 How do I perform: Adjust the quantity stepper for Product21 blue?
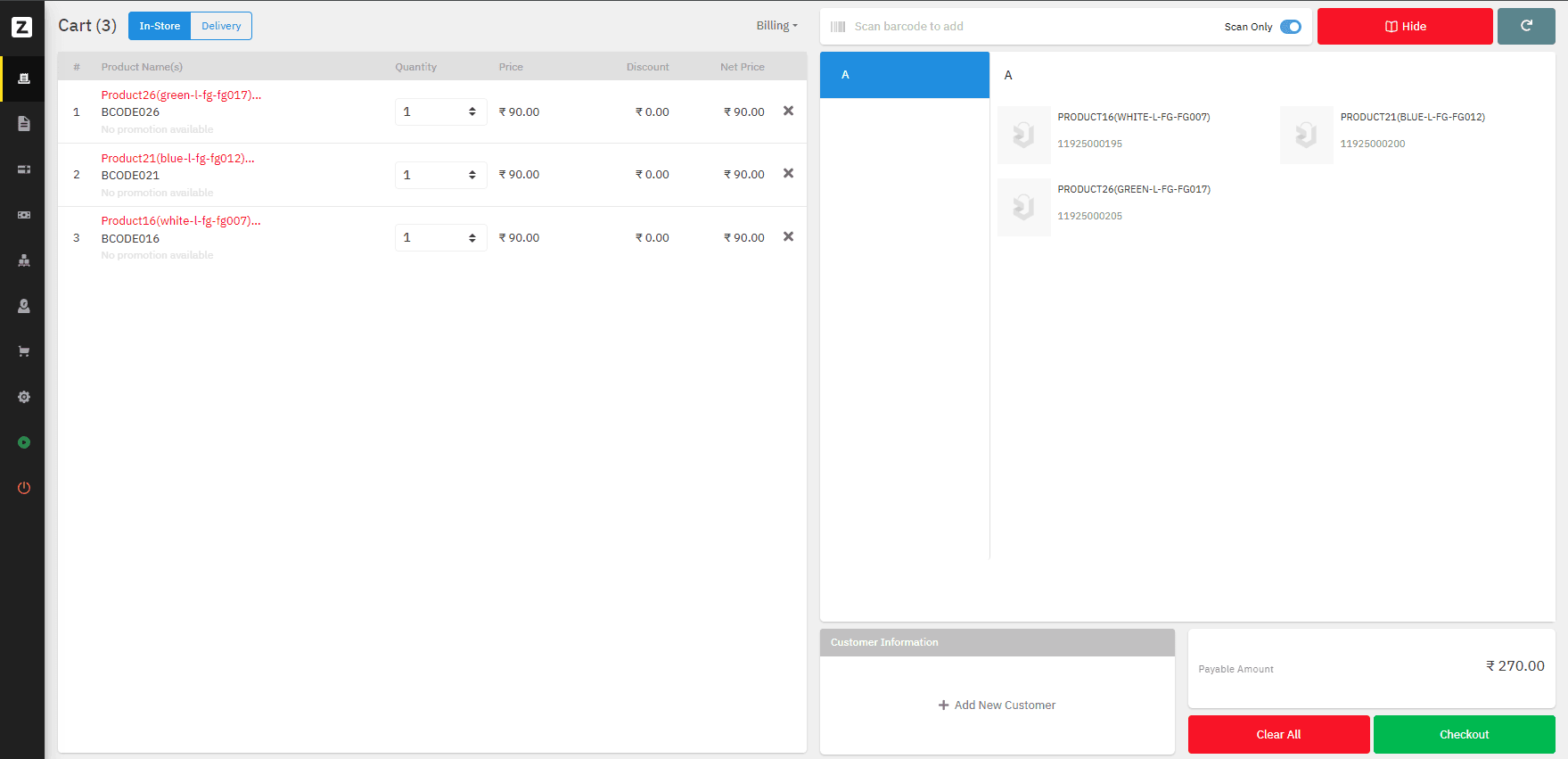coord(472,175)
